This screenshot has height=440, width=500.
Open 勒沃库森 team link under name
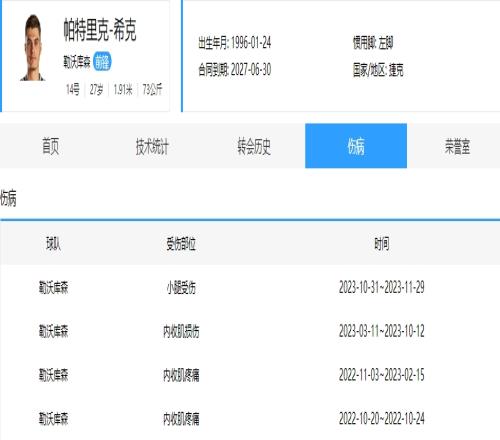[x=77, y=62]
